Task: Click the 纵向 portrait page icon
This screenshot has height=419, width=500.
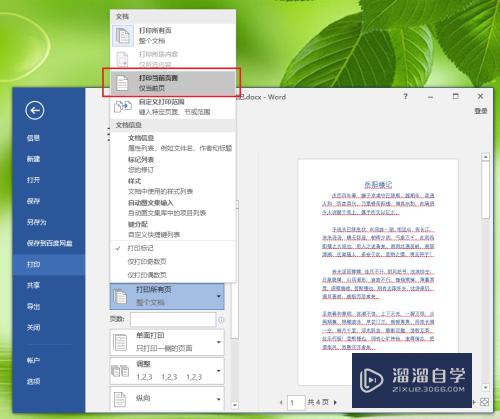Action: (x=120, y=399)
